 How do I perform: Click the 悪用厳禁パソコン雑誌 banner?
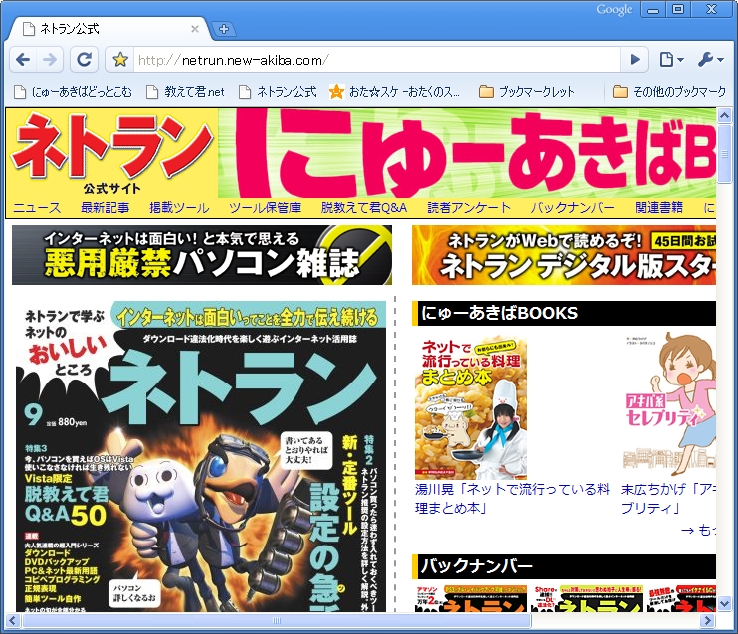tap(202, 255)
